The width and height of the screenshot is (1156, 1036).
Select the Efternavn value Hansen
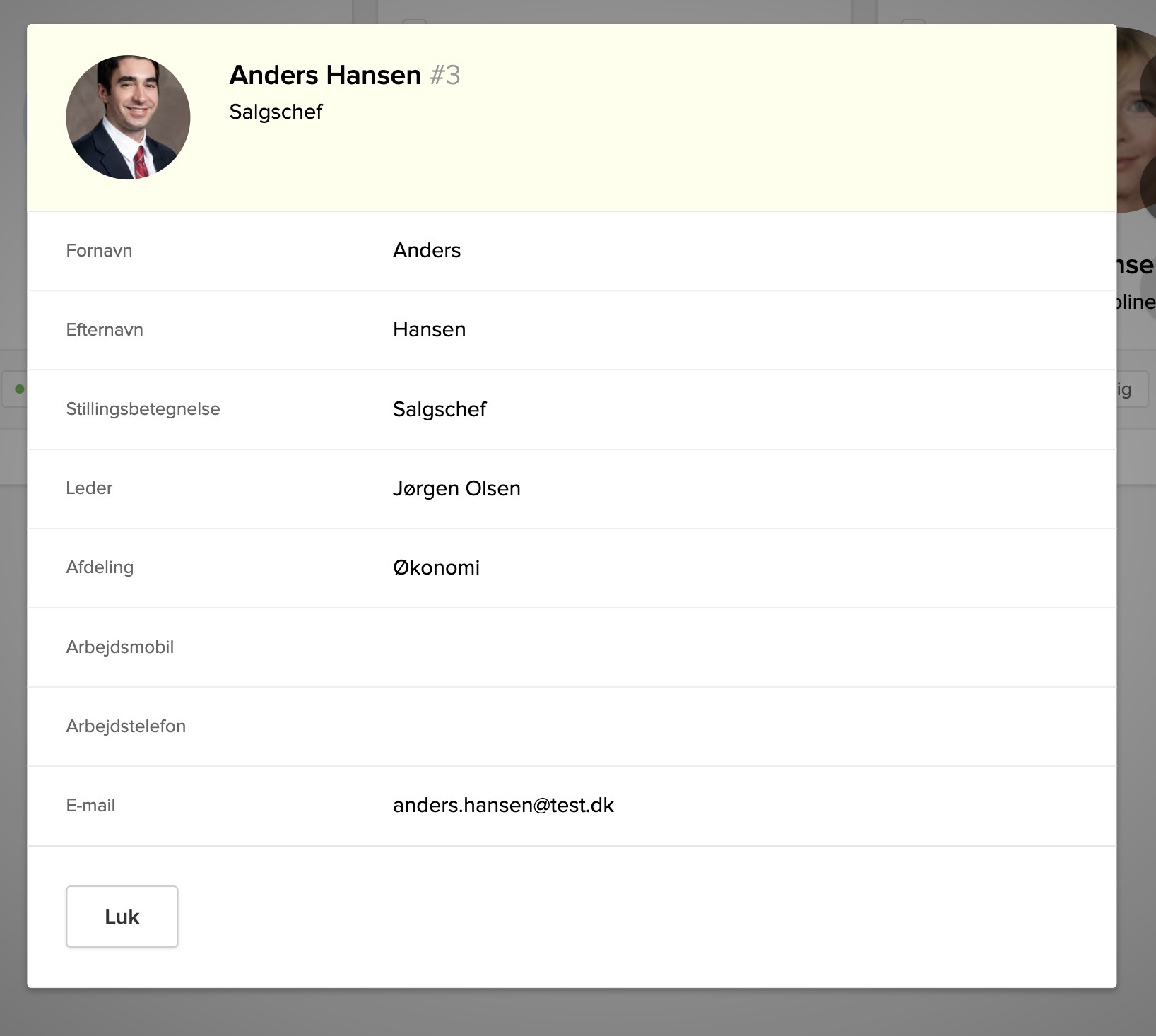tap(429, 329)
